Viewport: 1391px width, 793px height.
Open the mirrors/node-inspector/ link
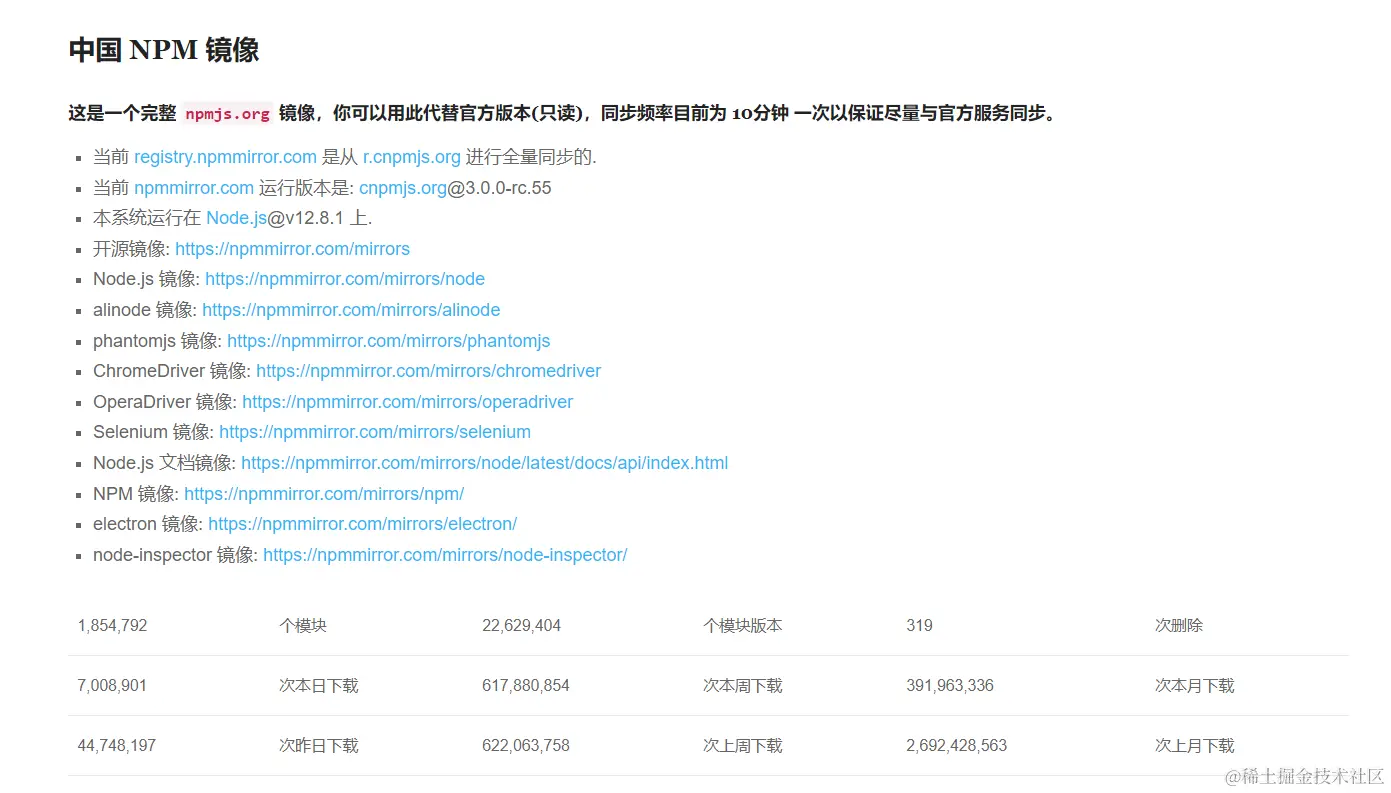pyautogui.click(x=445, y=555)
